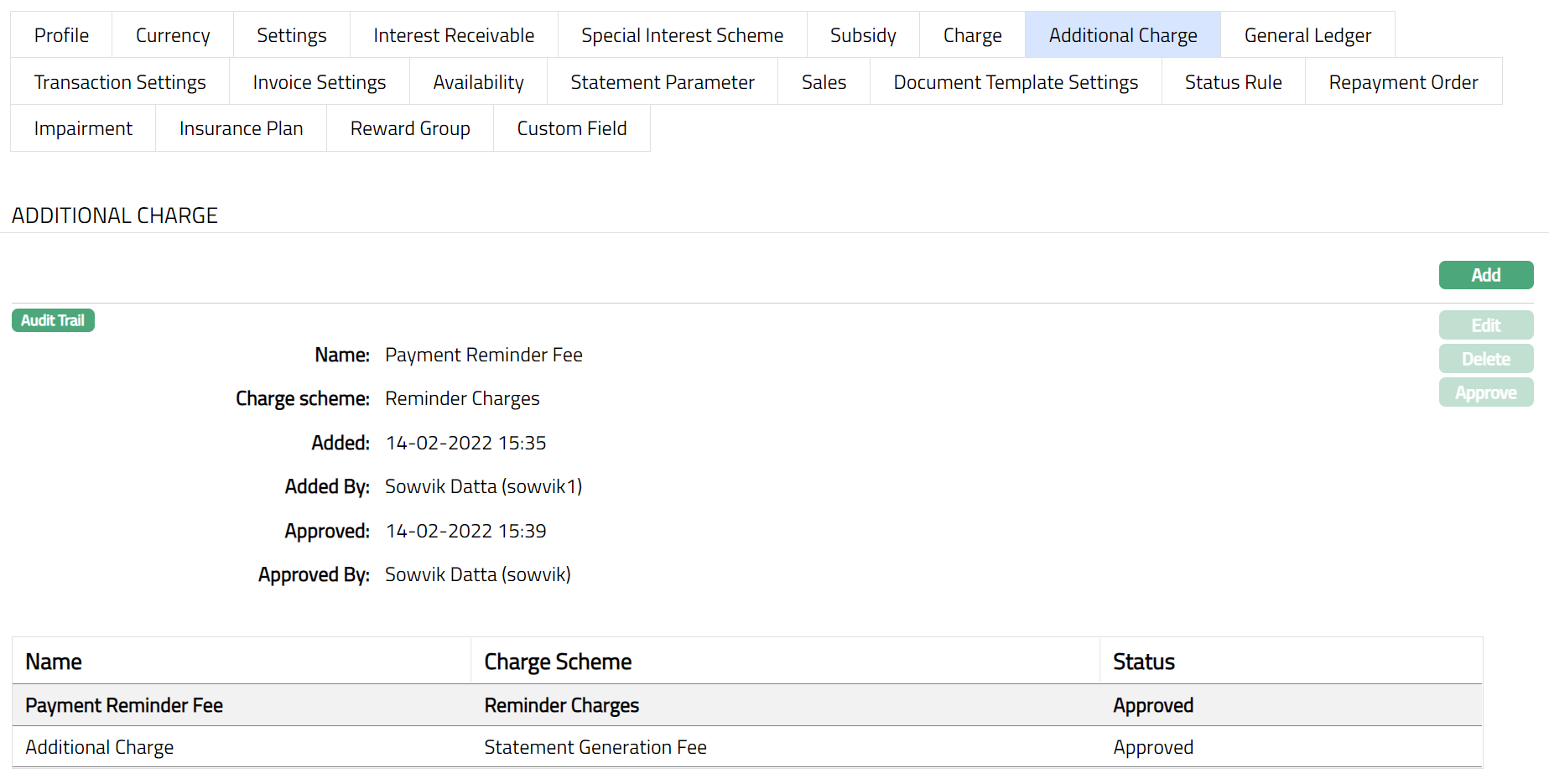
Task: Open the Invoice Settings tab
Action: tap(320, 82)
